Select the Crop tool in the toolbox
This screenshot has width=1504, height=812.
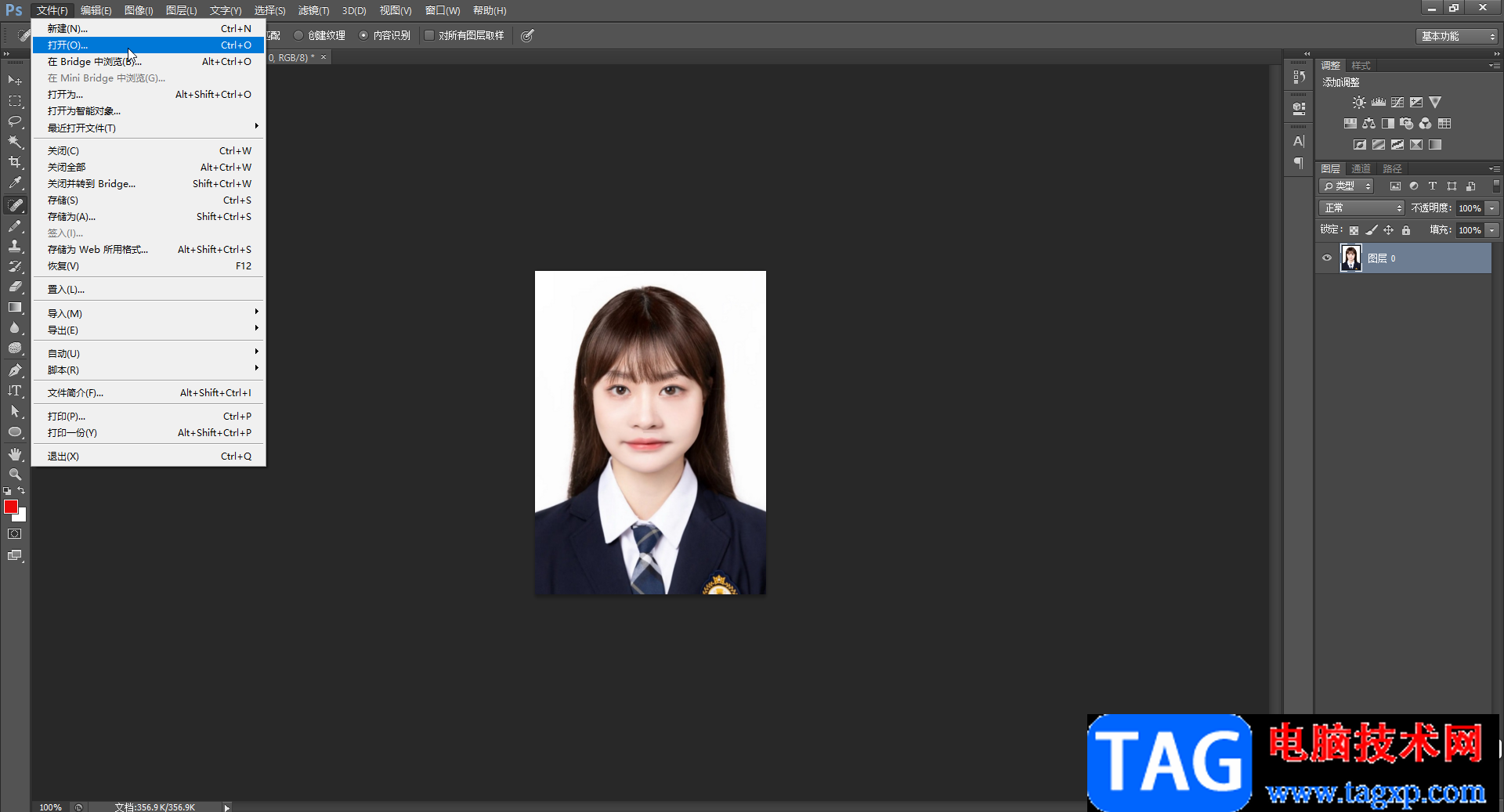(x=15, y=162)
